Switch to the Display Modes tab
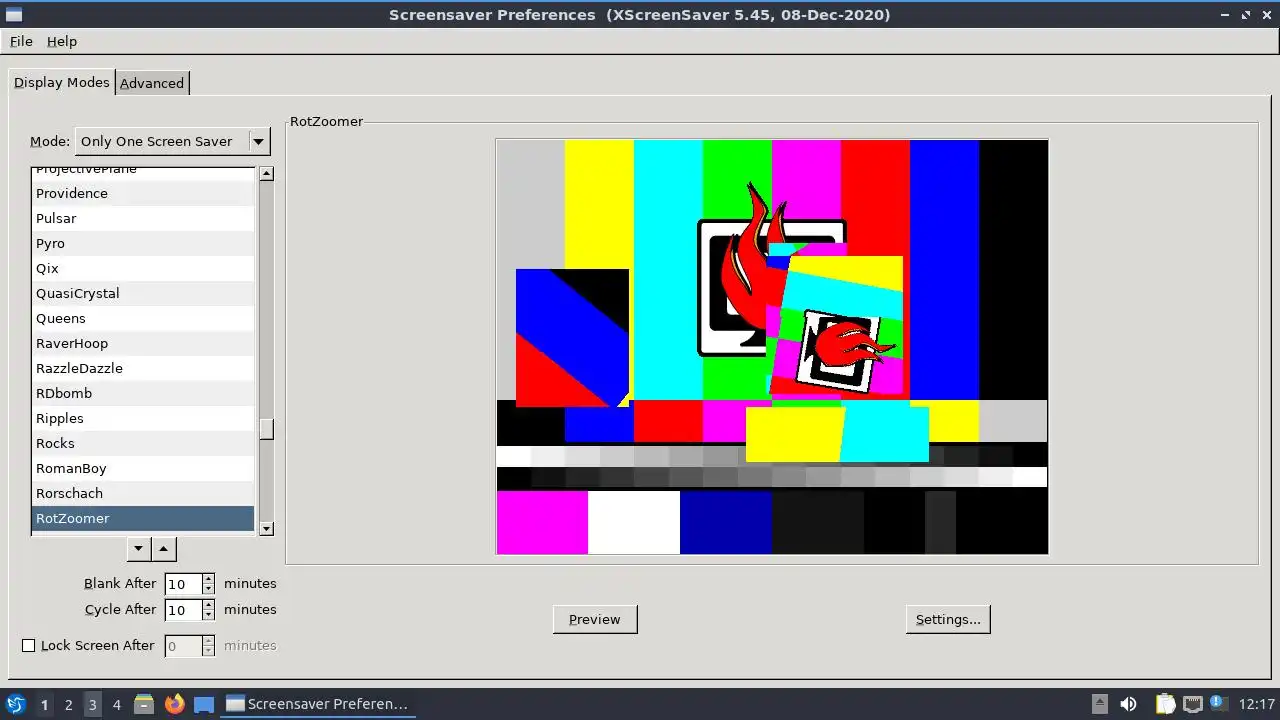This screenshot has height=720, width=1280. pos(62,82)
